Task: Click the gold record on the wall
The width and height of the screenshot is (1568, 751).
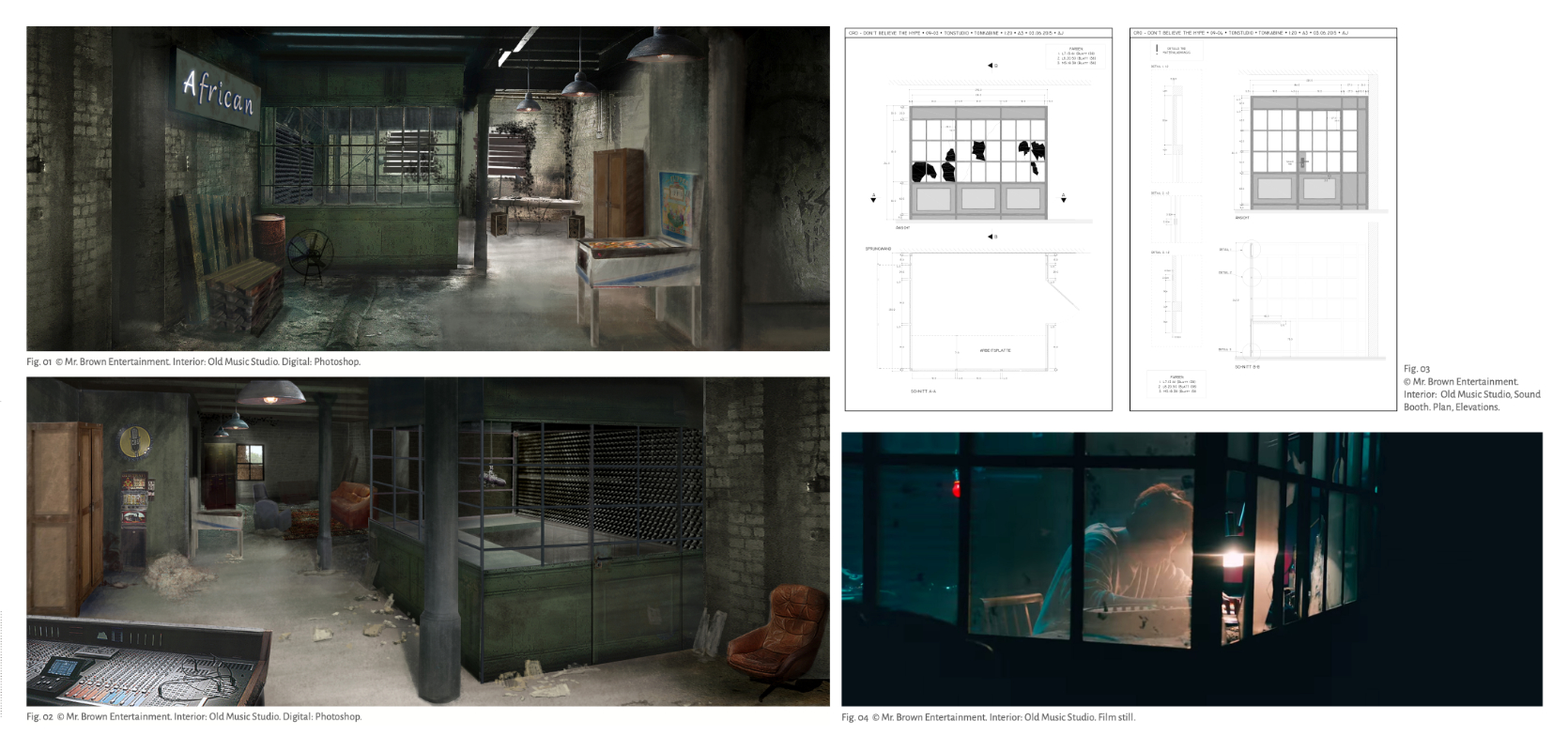Action: (x=134, y=440)
